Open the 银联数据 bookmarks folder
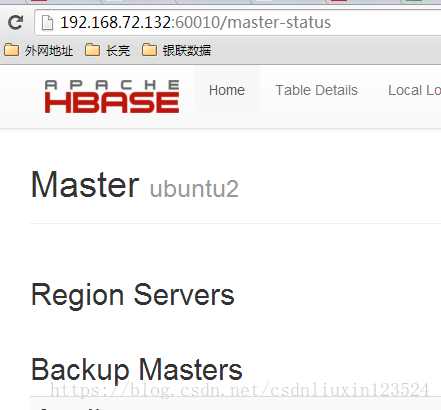This screenshot has height=410, width=441. pos(176,51)
